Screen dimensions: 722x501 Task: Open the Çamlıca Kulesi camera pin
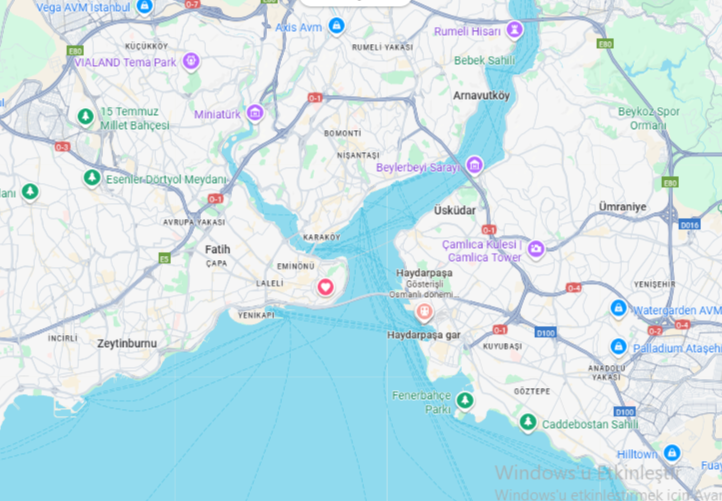(x=536, y=250)
